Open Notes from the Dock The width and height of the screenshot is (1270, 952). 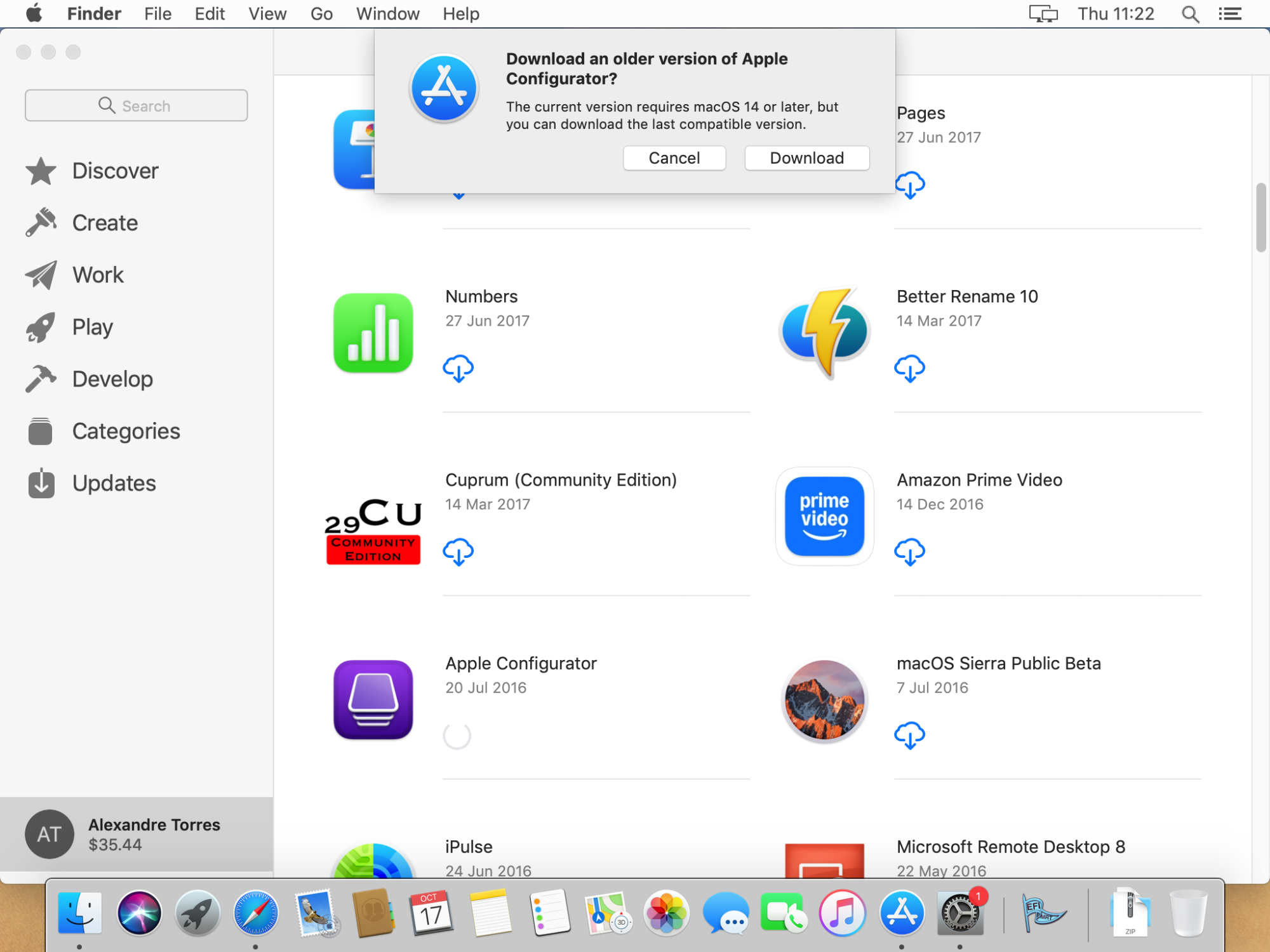pos(490,913)
